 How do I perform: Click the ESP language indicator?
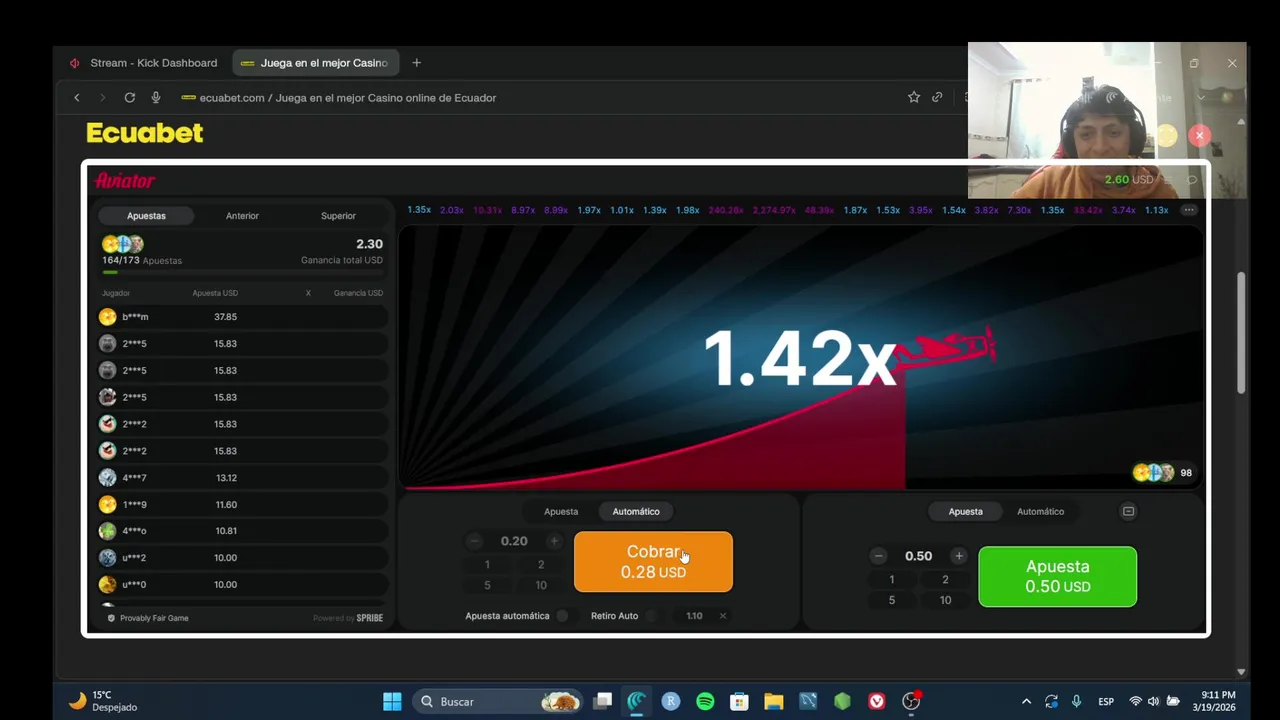[1106, 701]
